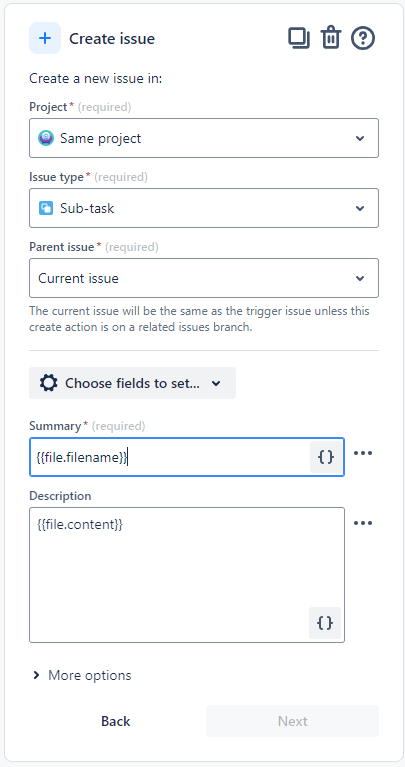Click the Back button
Screen dimensions: 405x767
click(x=116, y=721)
